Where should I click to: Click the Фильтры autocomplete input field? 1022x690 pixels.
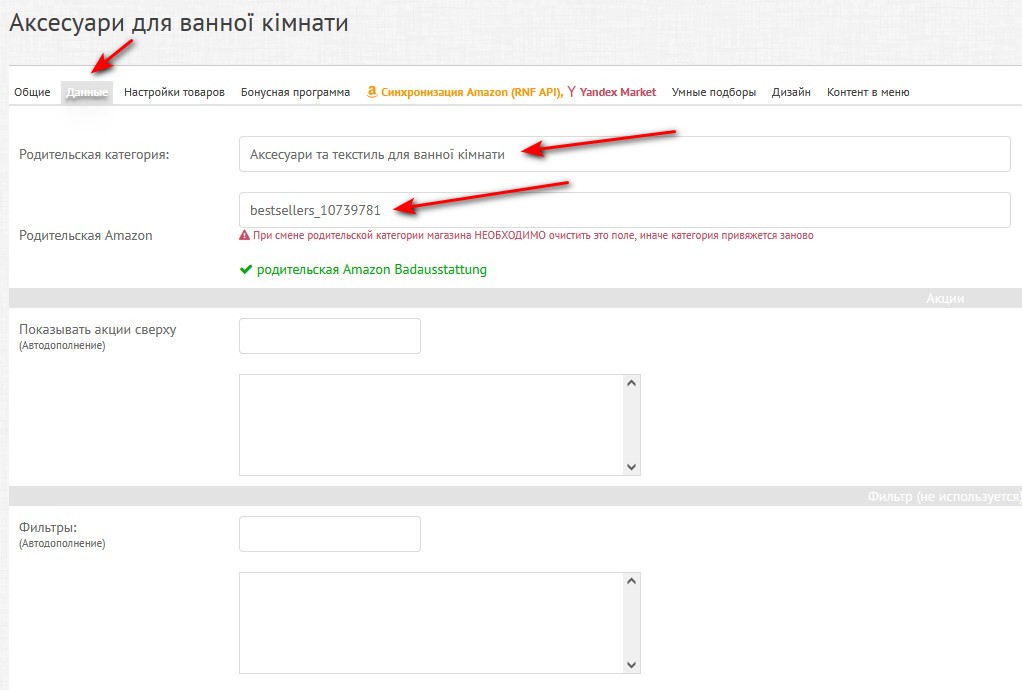[x=329, y=534]
